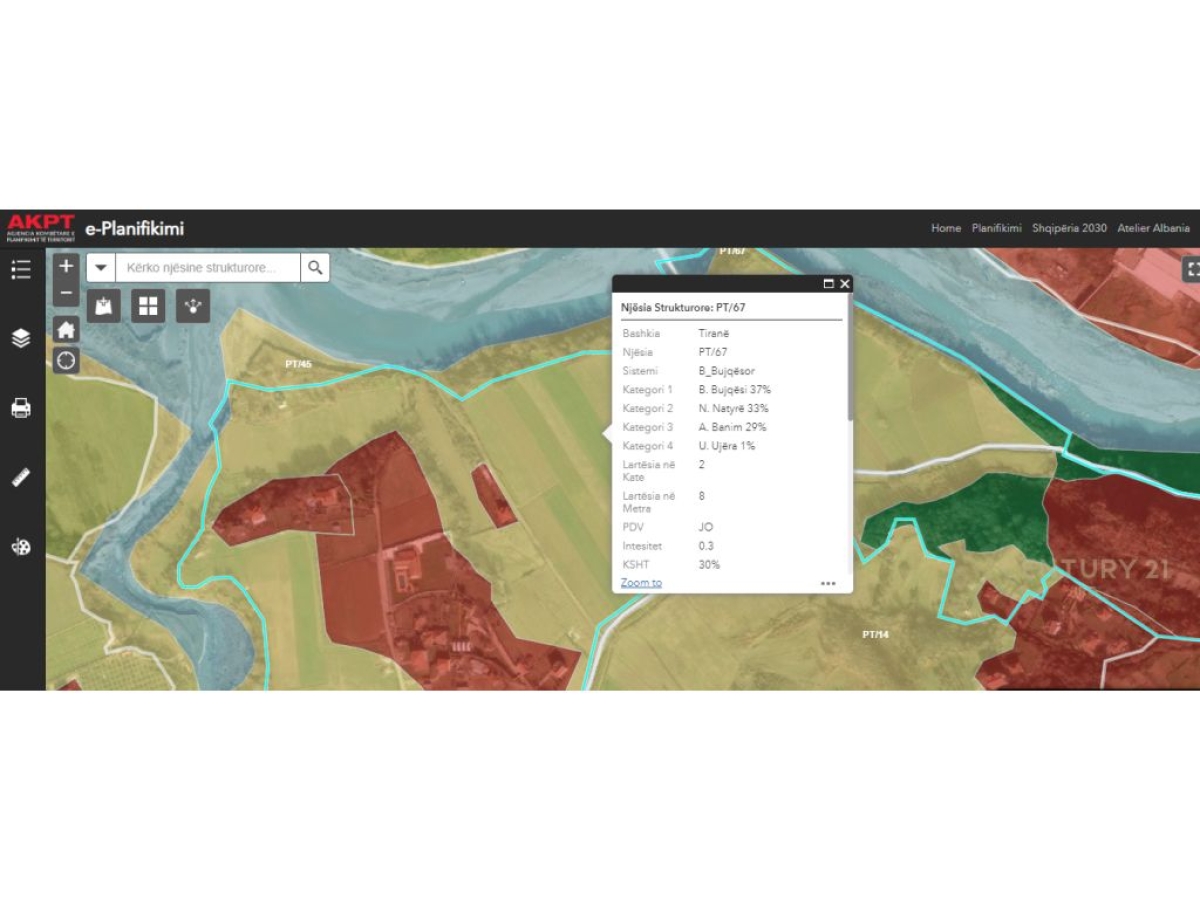
Task: Click the U. Ujëra 1% value
Action: pos(727,446)
